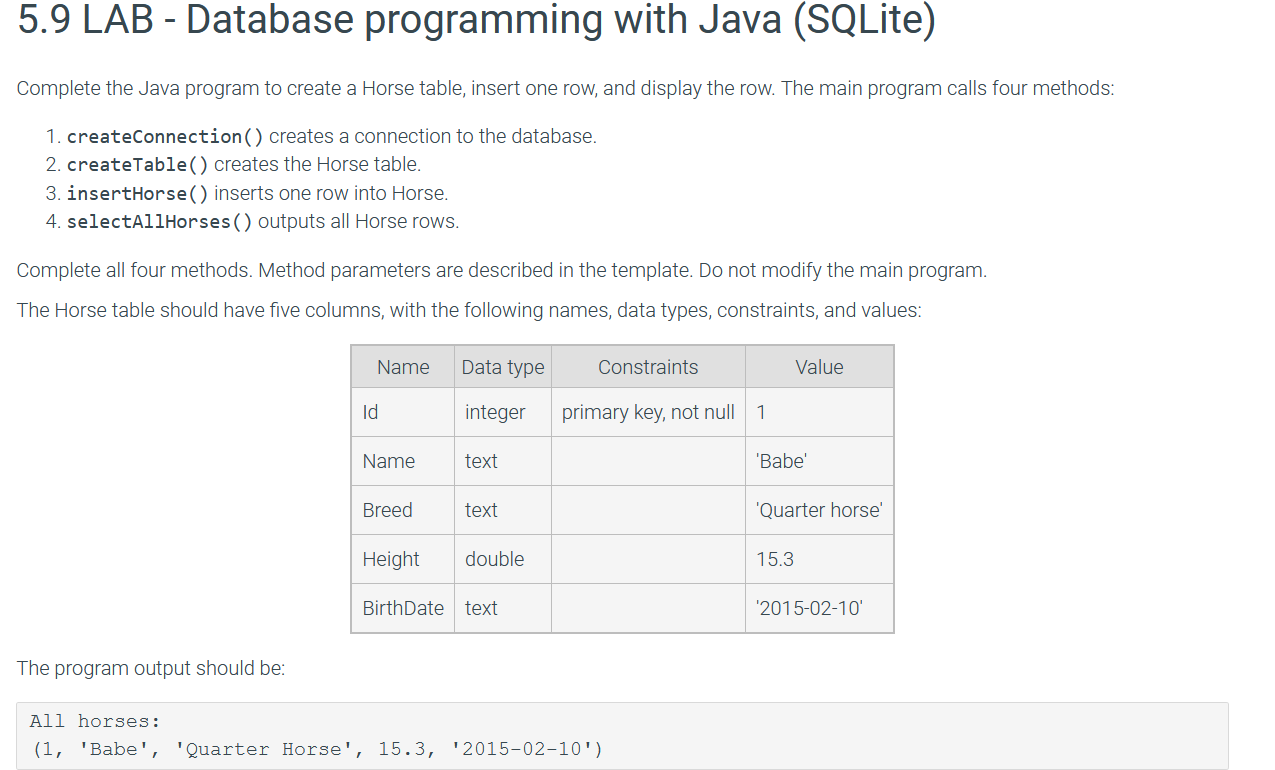Click the 'All horses:' output line
1275x770 pixels.
coord(95,721)
